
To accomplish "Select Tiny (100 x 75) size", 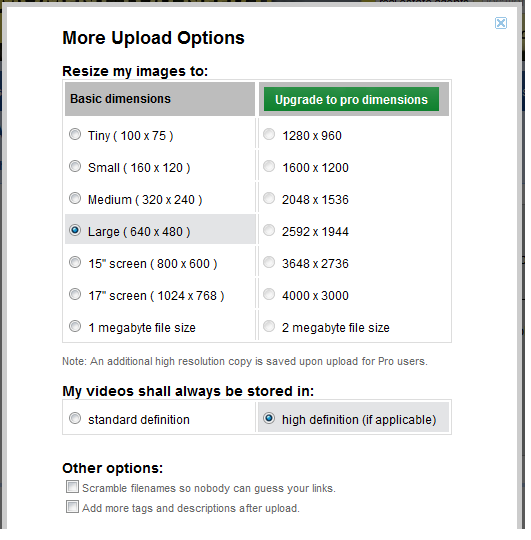I will click(x=75, y=134).
